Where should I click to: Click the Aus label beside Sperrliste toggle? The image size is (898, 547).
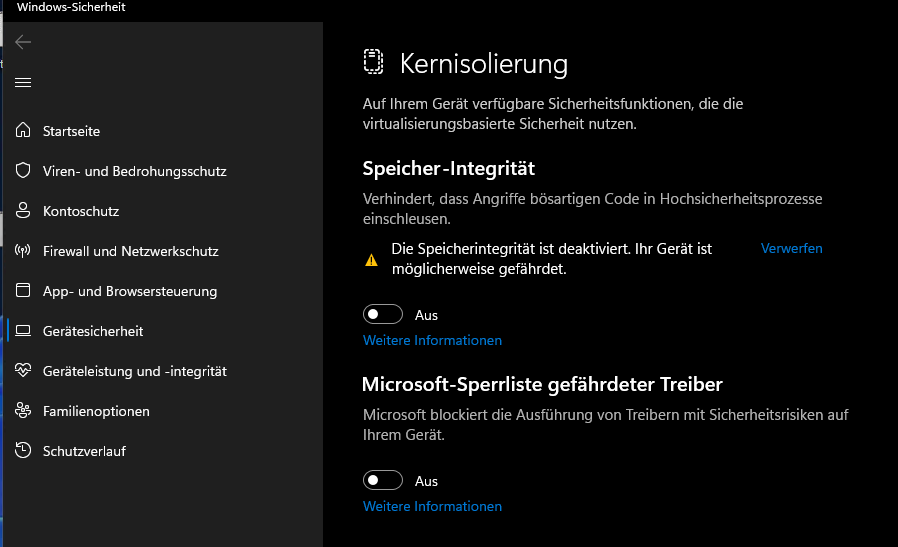tap(426, 482)
